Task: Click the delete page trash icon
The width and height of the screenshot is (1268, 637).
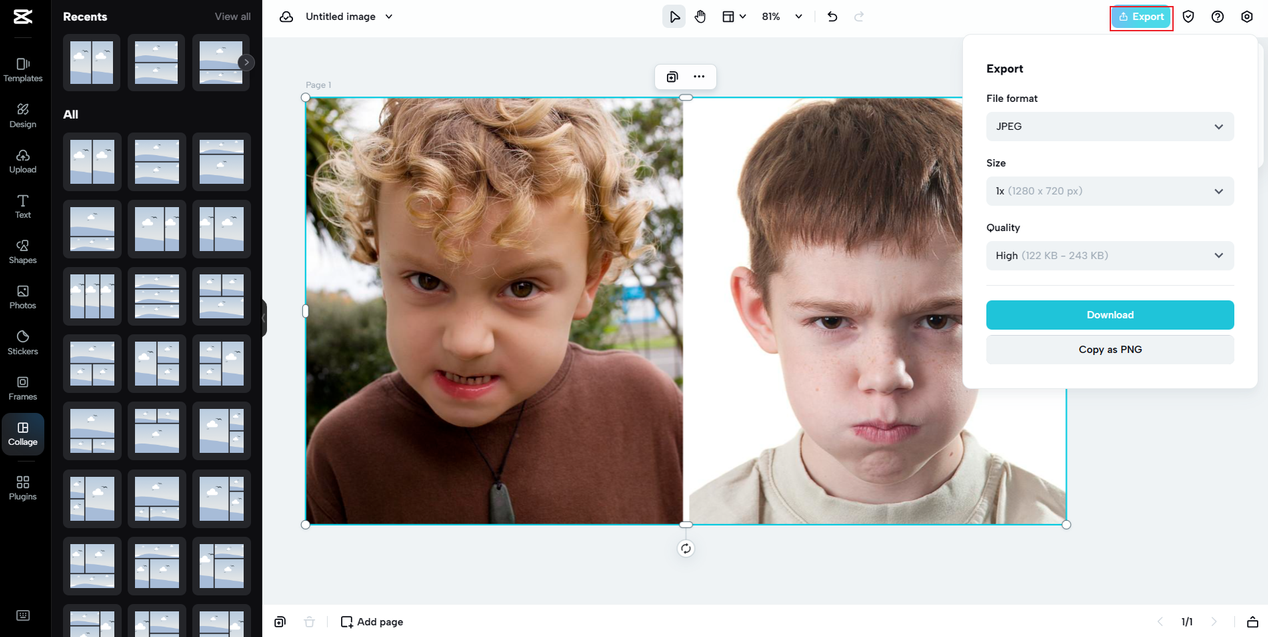Action: [x=309, y=622]
